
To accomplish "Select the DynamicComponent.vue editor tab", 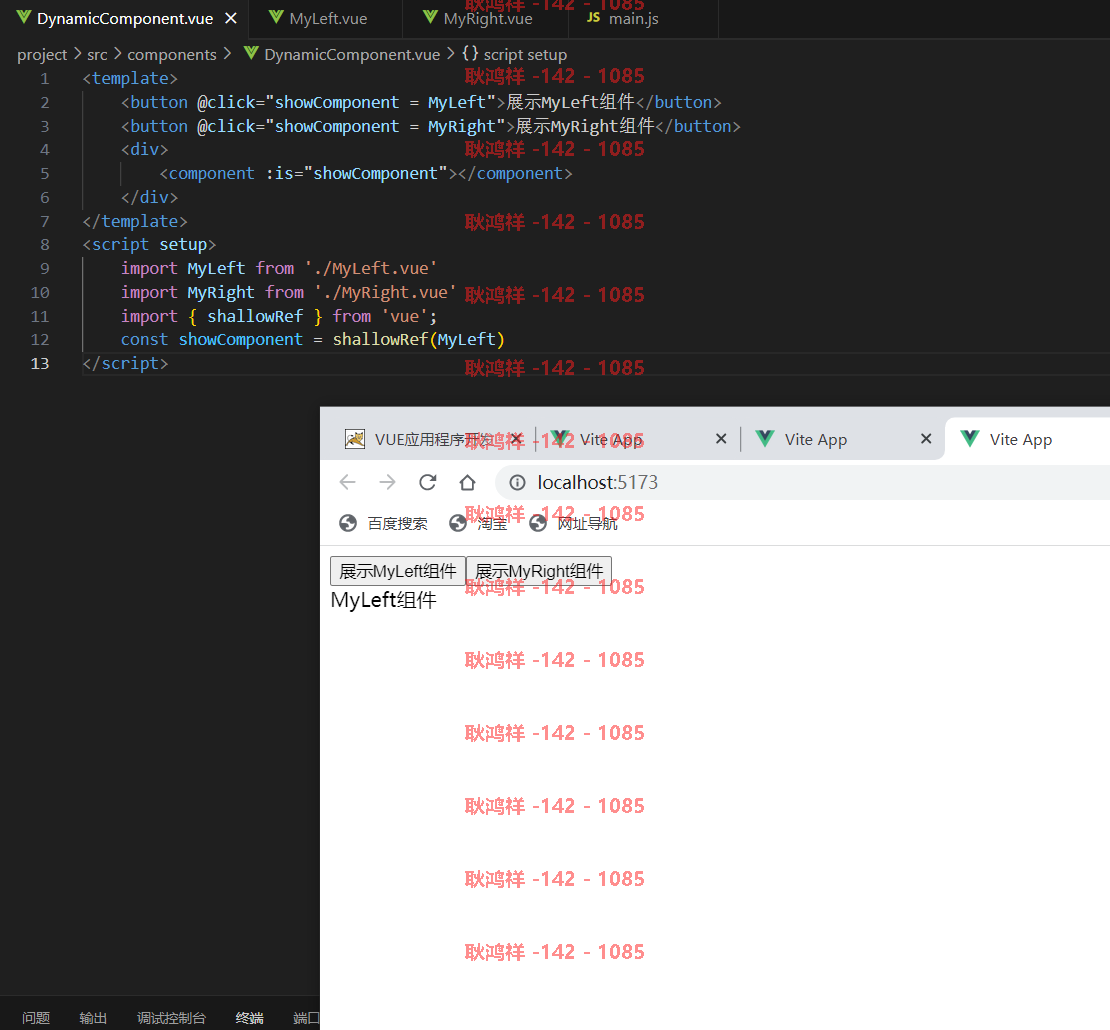I will tap(124, 18).
